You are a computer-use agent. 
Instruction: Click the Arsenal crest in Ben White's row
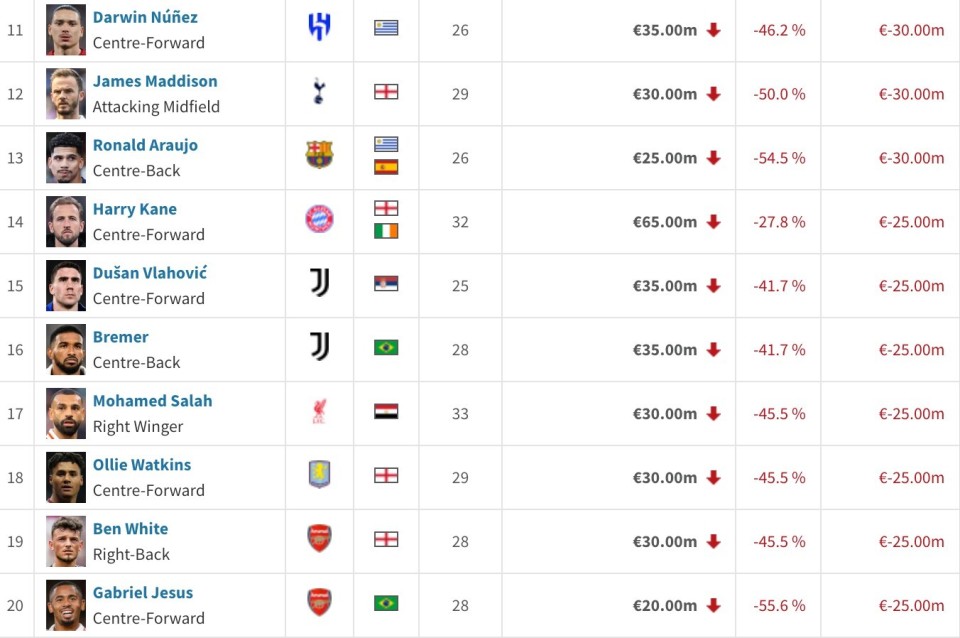319,539
